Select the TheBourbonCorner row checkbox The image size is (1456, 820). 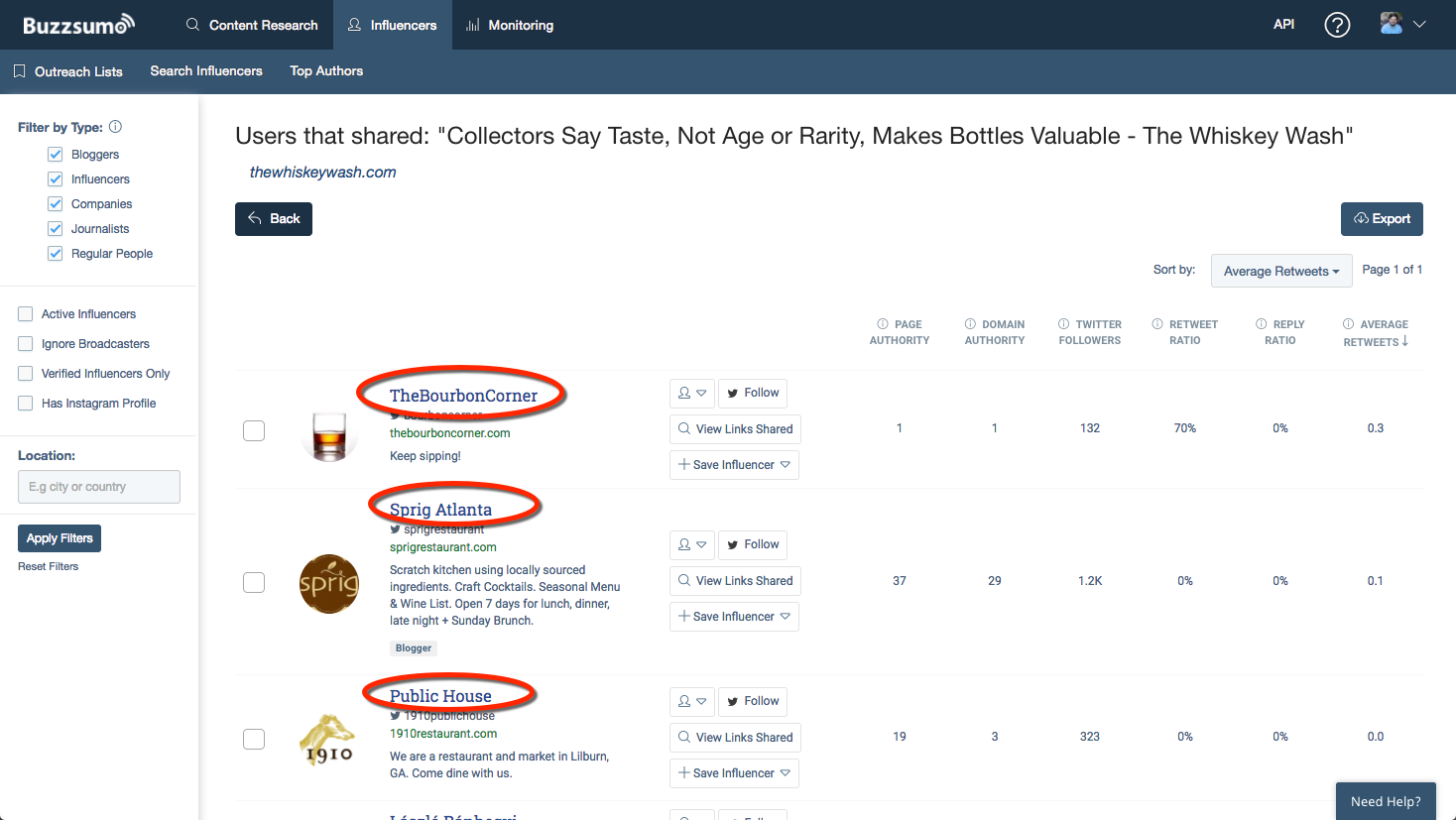[254, 430]
